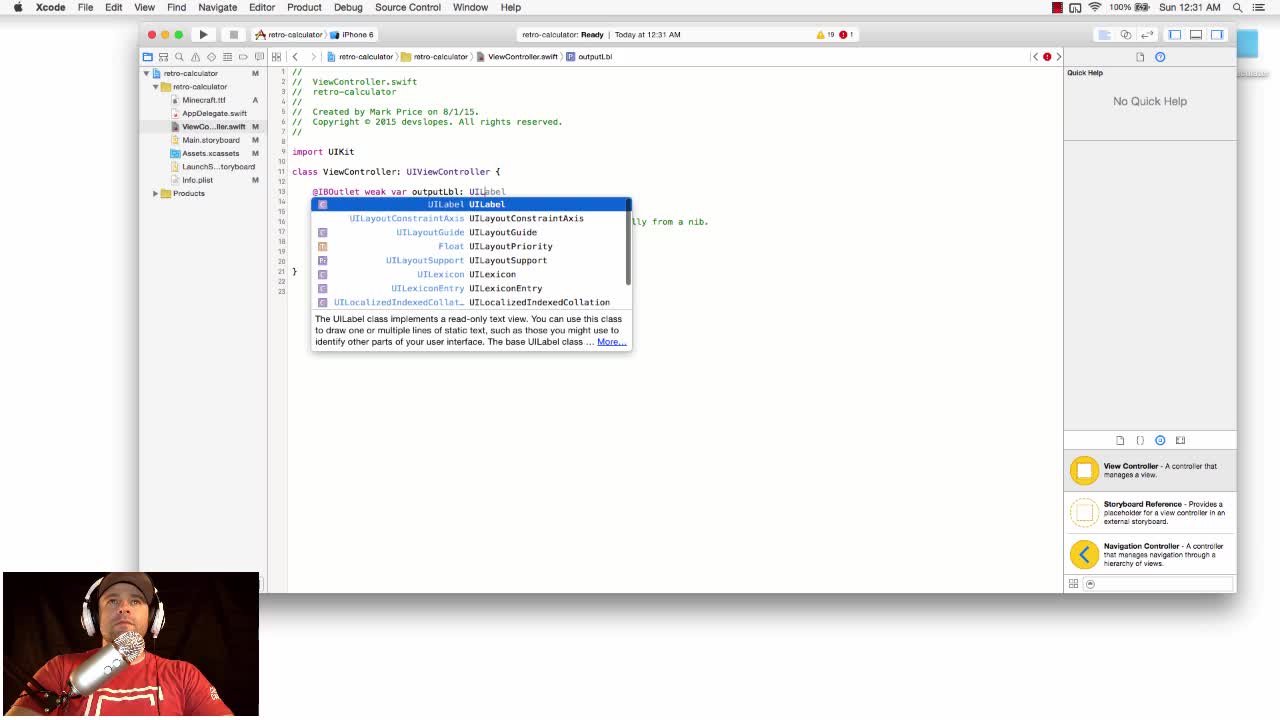The height and width of the screenshot is (720, 1280).
Task: Toggle the Debug area visibility
Action: [1196, 34]
